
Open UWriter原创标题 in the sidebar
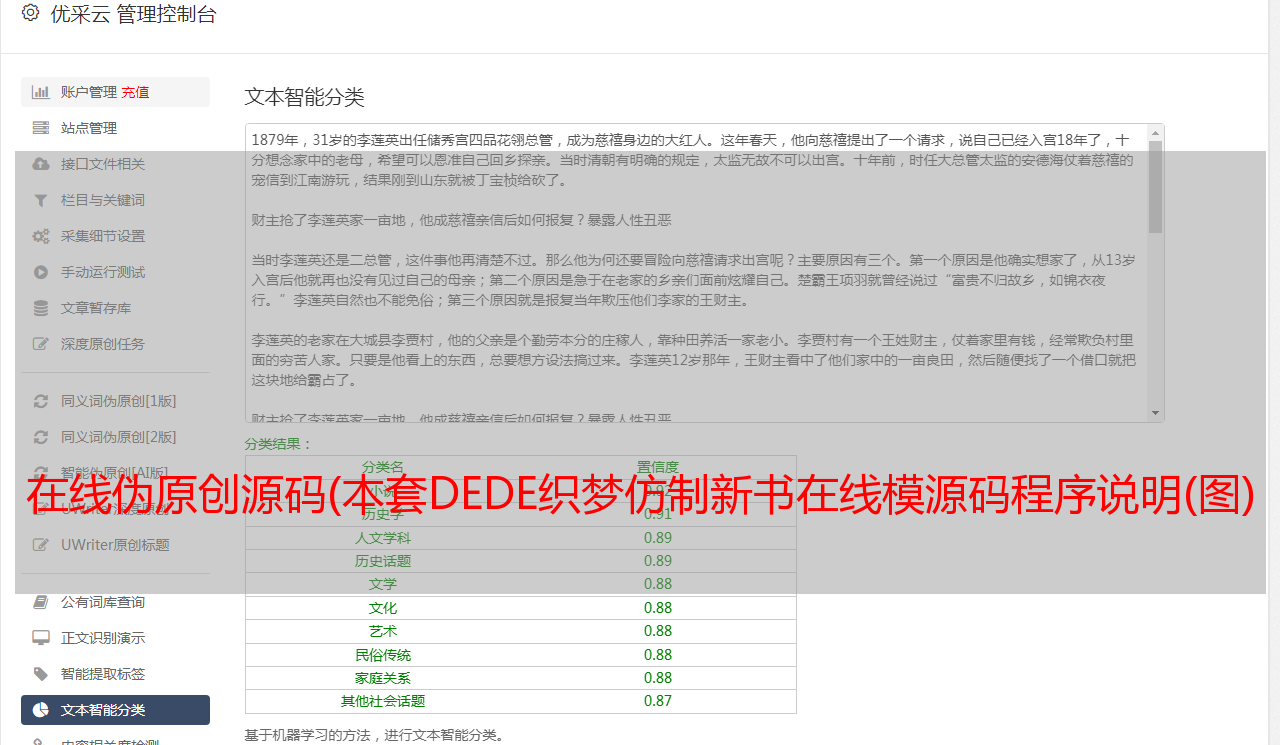pos(115,545)
